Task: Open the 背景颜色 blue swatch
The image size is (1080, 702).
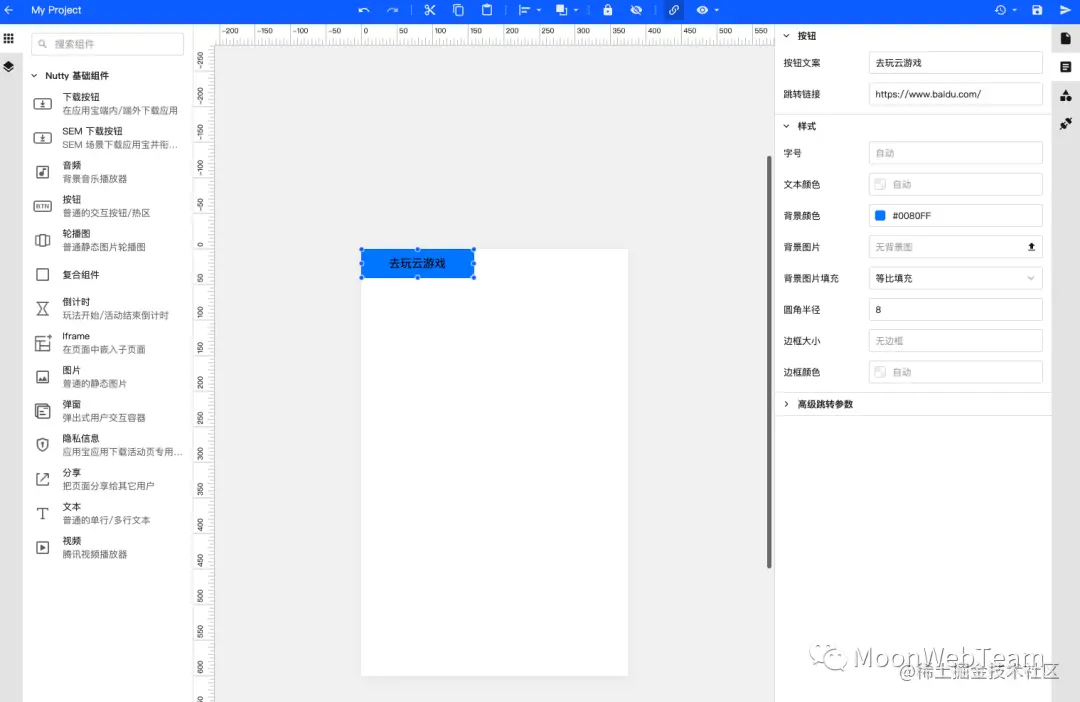Action: (x=880, y=216)
